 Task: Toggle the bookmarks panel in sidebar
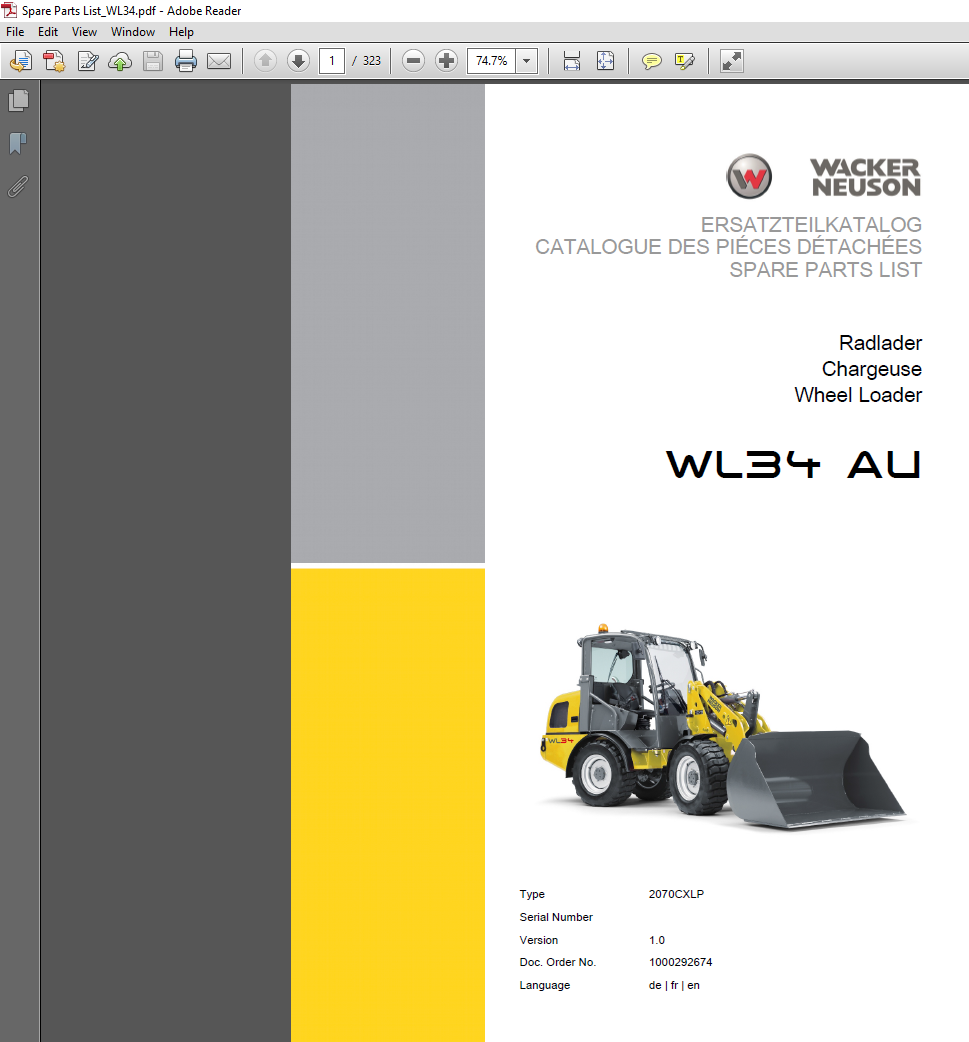pos(18,144)
